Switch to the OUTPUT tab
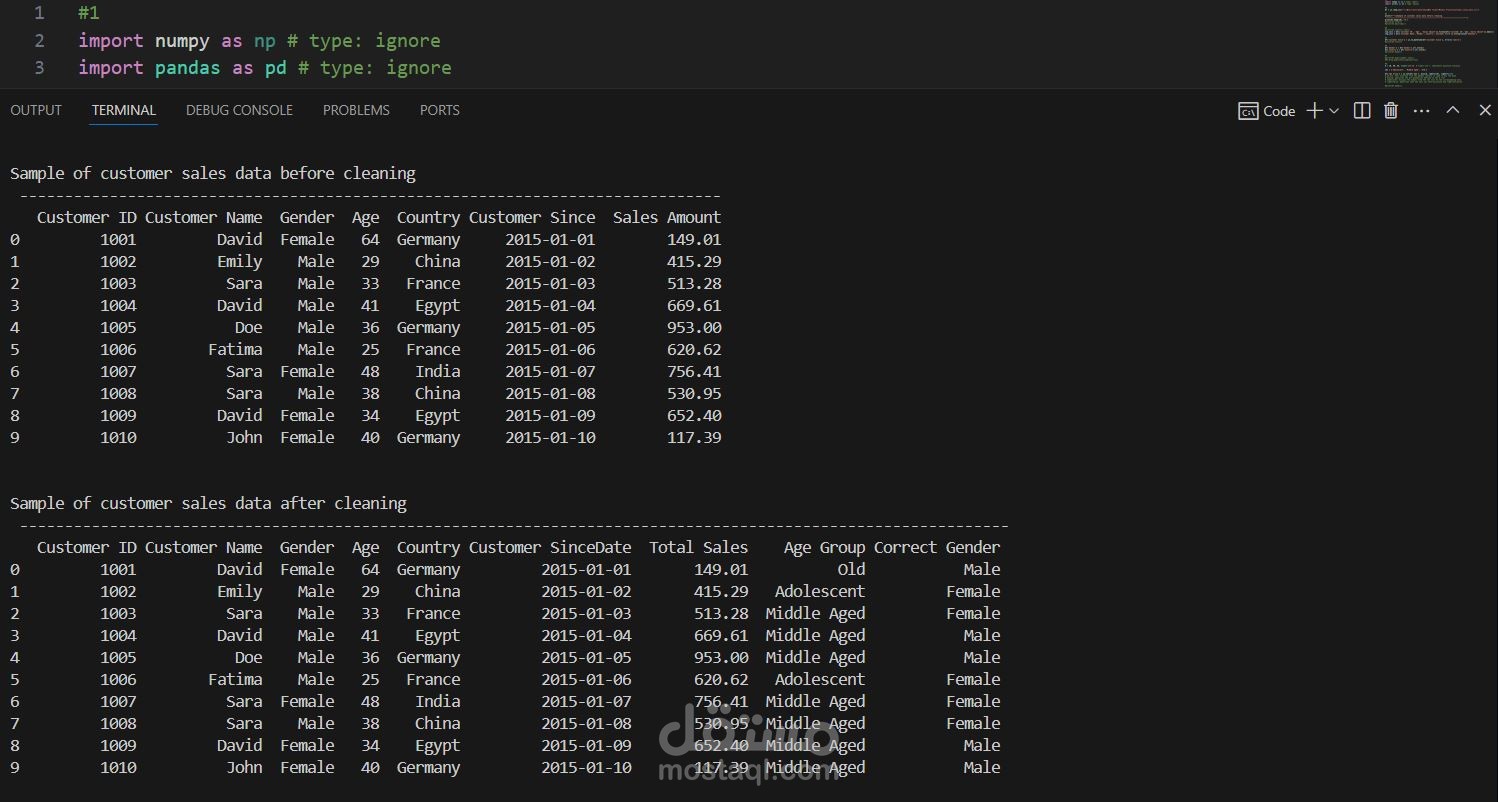This screenshot has width=1498, height=802. (x=36, y=110)
